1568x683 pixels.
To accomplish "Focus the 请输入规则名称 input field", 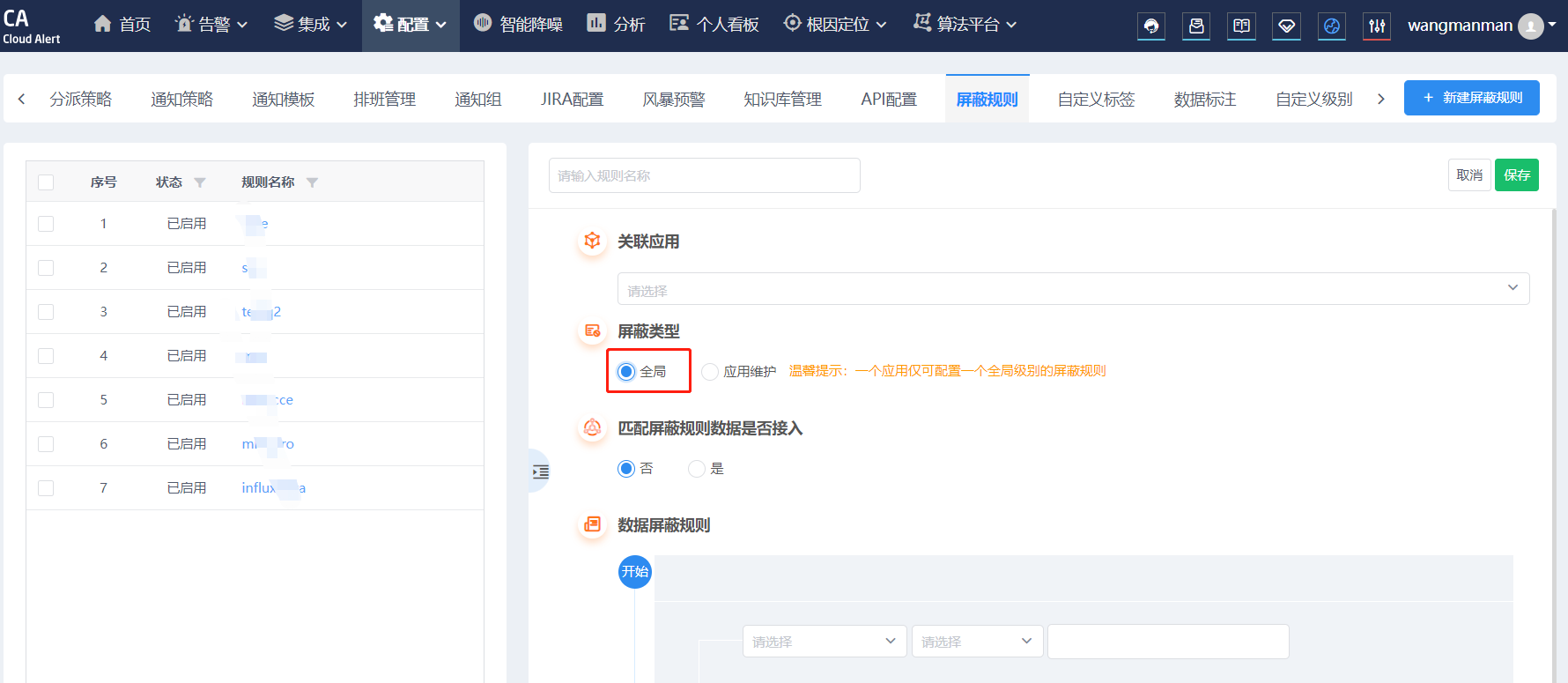I will [705, 175].
